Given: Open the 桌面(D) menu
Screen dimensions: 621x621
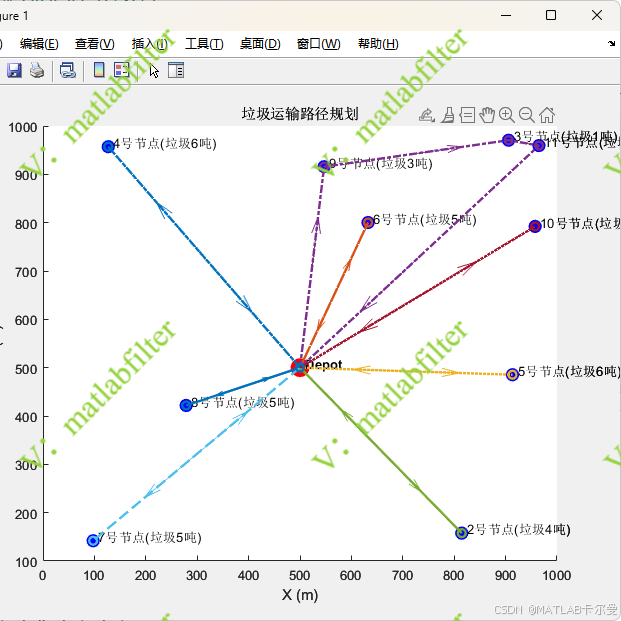Looking at the screenshot, I should 260,44.
